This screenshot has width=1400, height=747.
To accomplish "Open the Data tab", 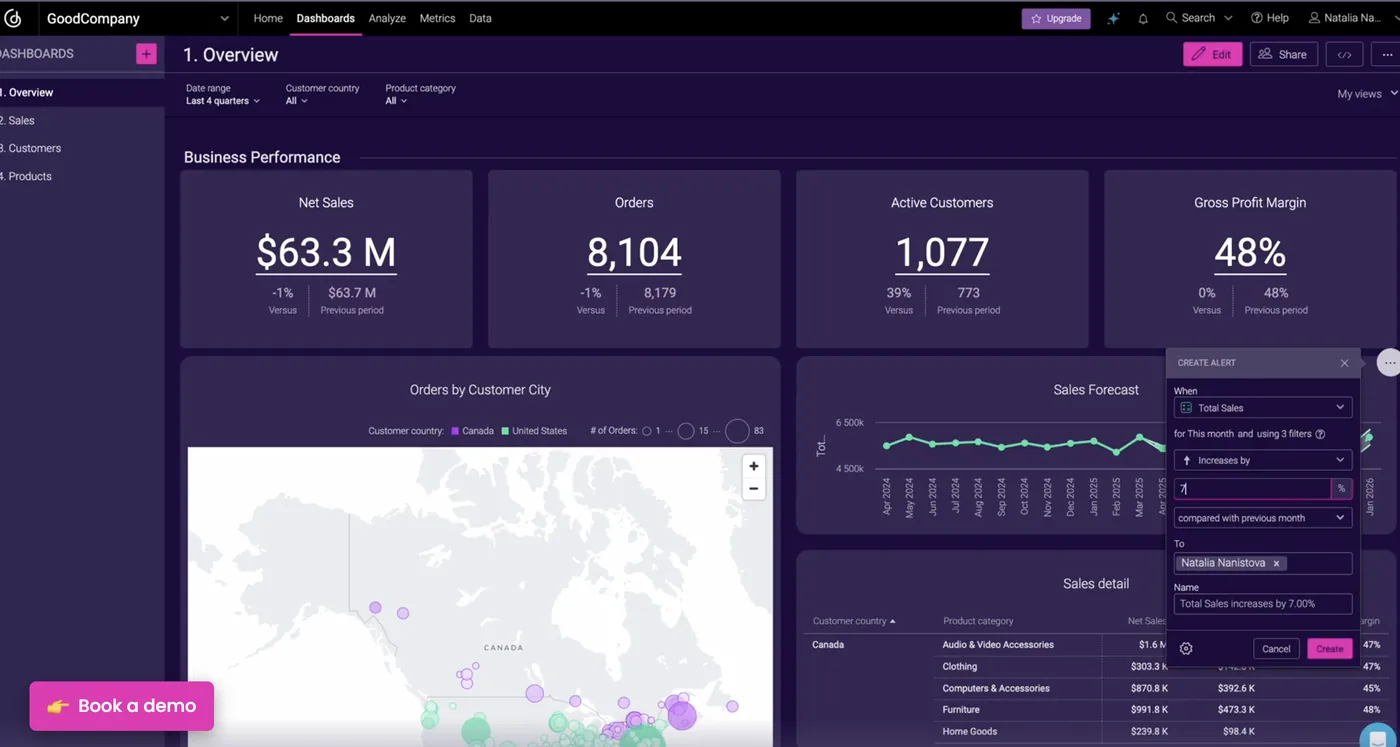I will pyautogui.click(x=480, y=18).
